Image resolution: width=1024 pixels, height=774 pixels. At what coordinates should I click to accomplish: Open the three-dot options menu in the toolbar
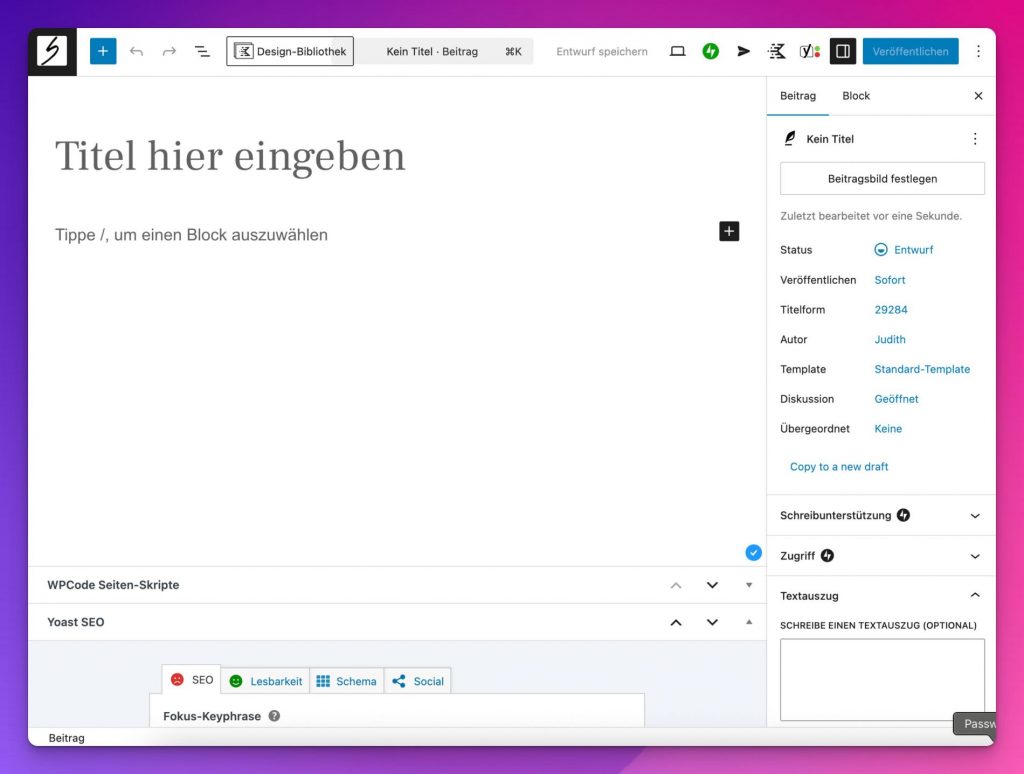coord(978,51)
